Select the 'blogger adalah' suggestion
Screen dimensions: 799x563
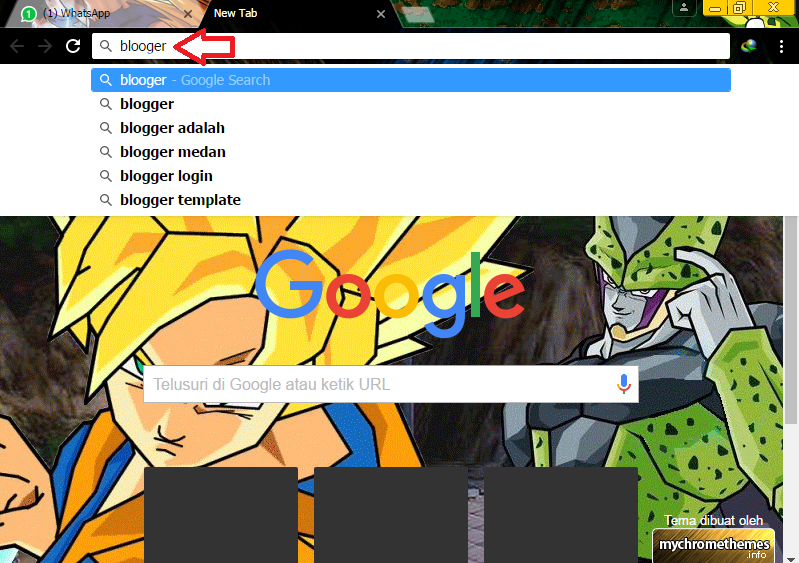pos(411,128)
